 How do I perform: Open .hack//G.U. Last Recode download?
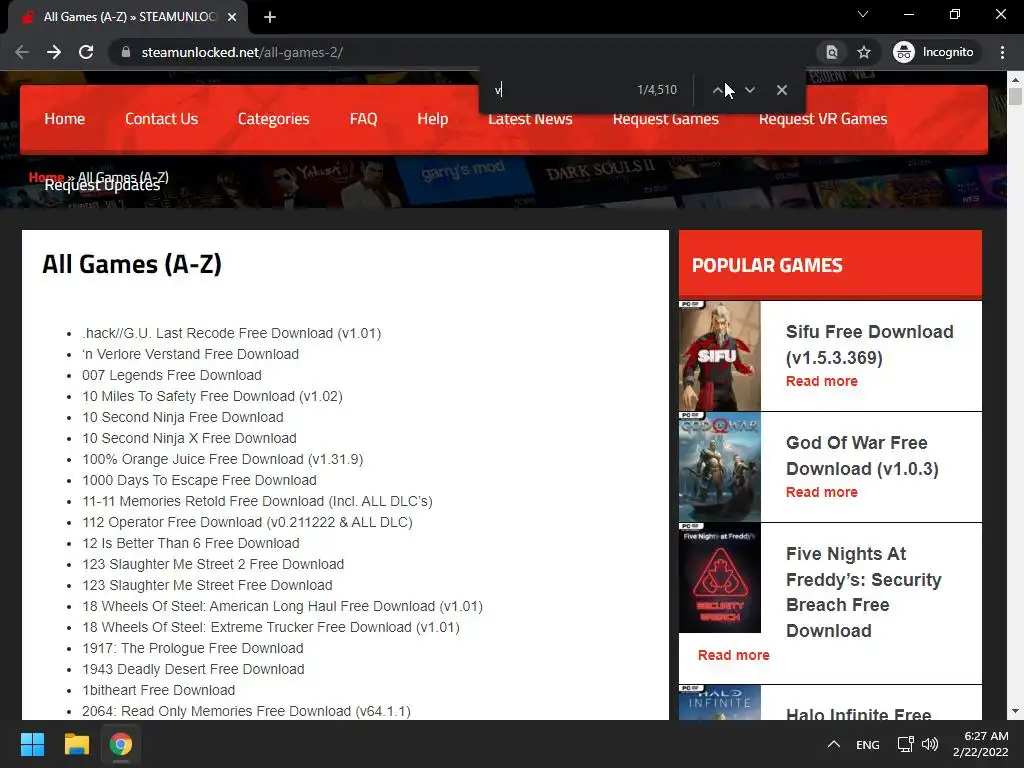point(231,333)
